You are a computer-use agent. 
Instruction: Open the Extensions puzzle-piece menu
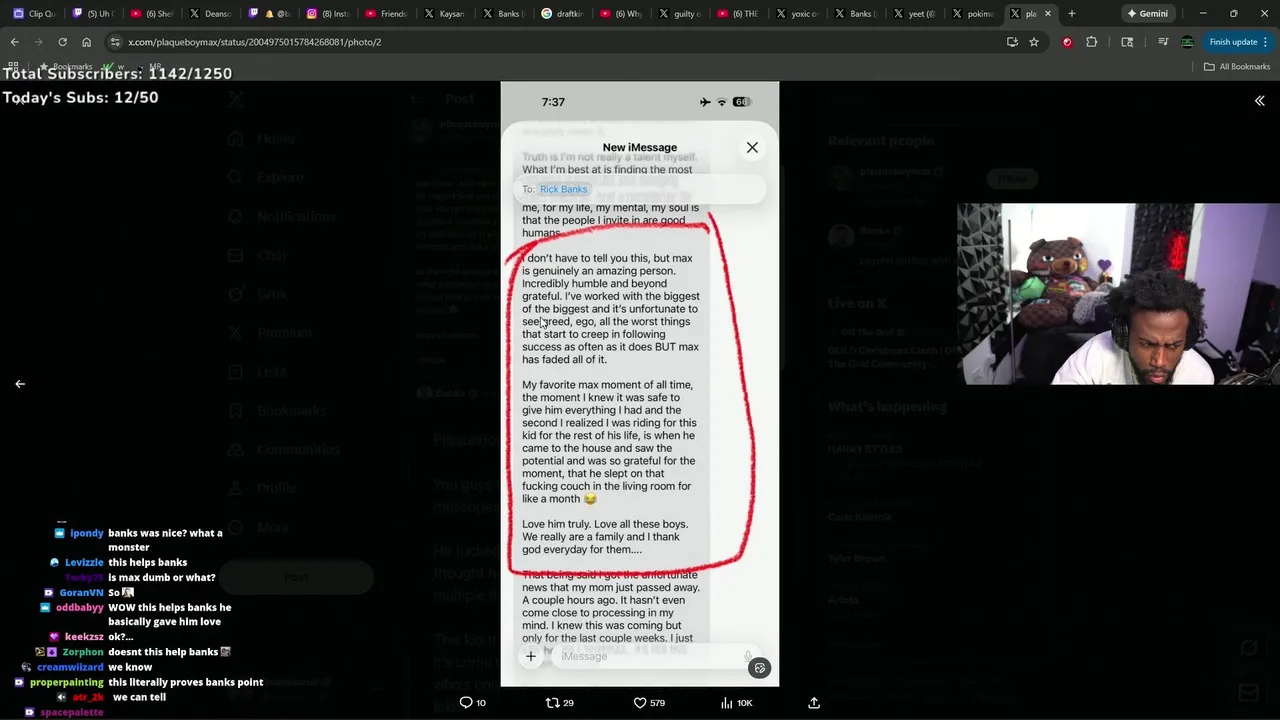[1091, 42]
